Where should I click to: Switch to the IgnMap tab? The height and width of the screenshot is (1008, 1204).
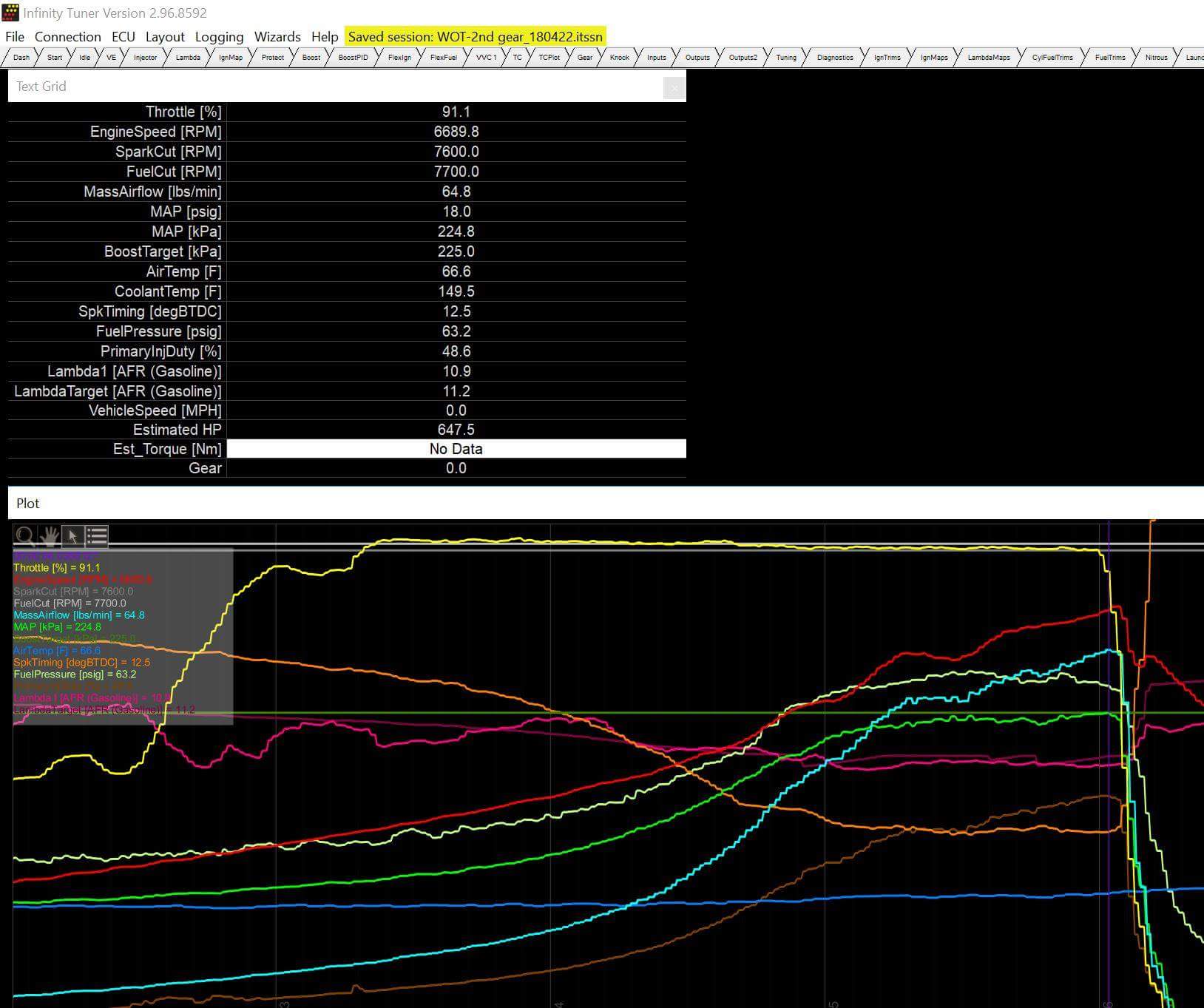[x=231, y=57]
